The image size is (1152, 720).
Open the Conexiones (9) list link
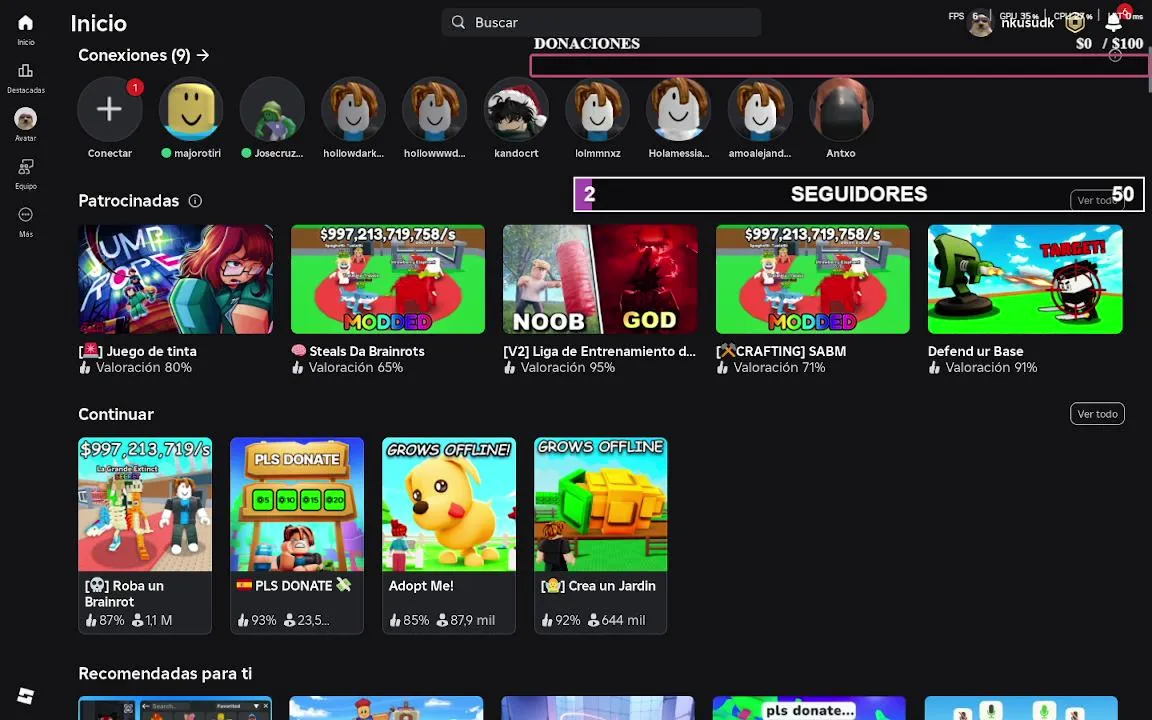[x=144, y=55]
